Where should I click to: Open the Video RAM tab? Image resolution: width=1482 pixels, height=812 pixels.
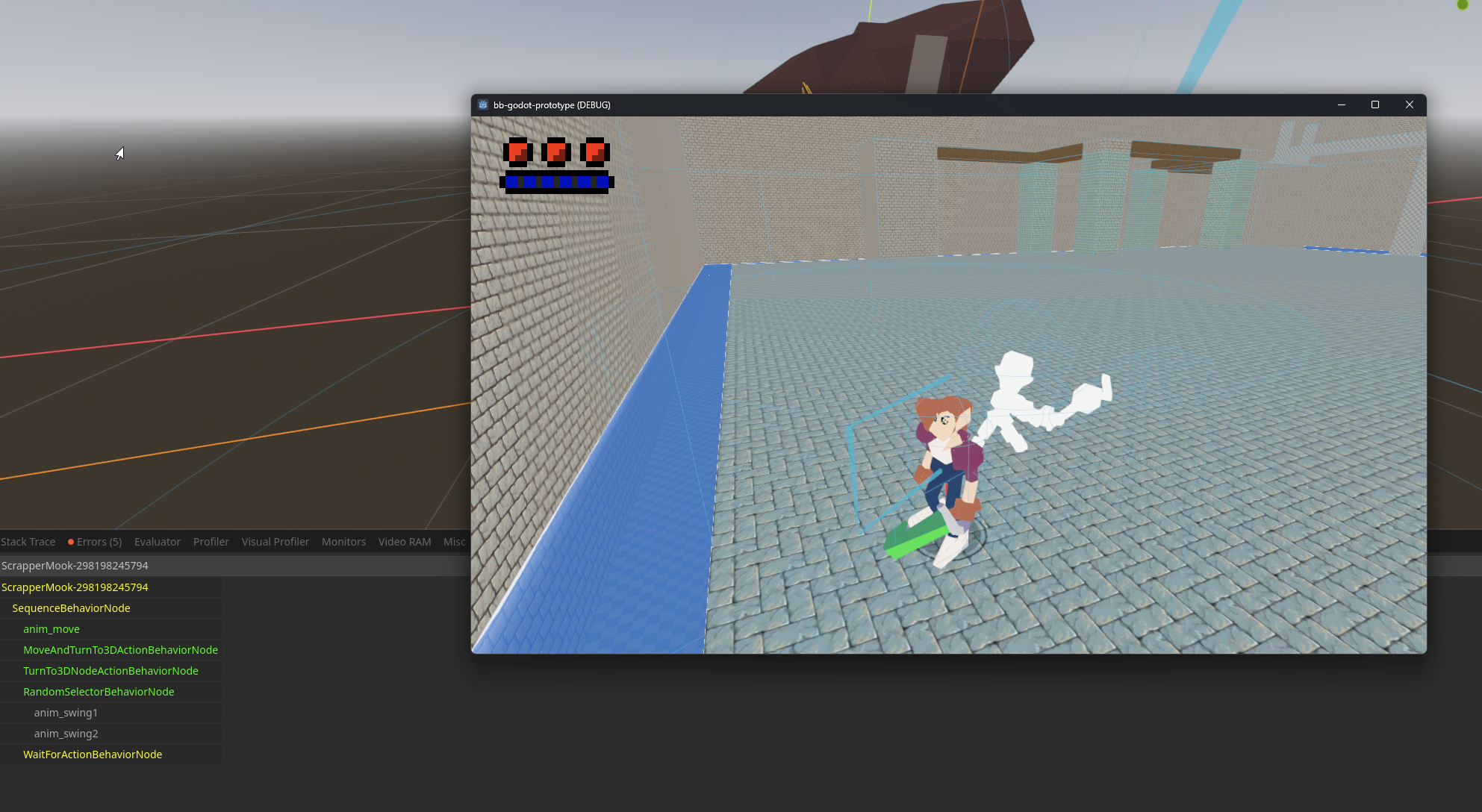(405, 542)
